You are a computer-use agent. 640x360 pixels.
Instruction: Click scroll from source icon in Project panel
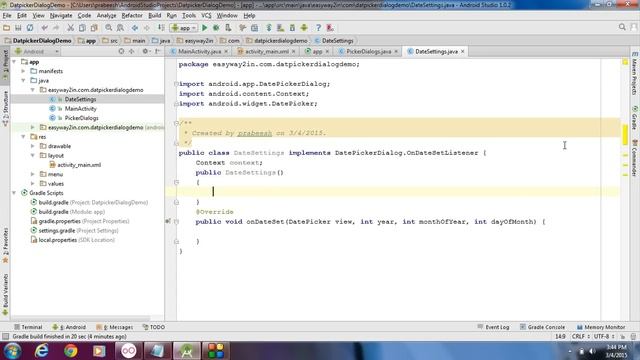point(121,51)
